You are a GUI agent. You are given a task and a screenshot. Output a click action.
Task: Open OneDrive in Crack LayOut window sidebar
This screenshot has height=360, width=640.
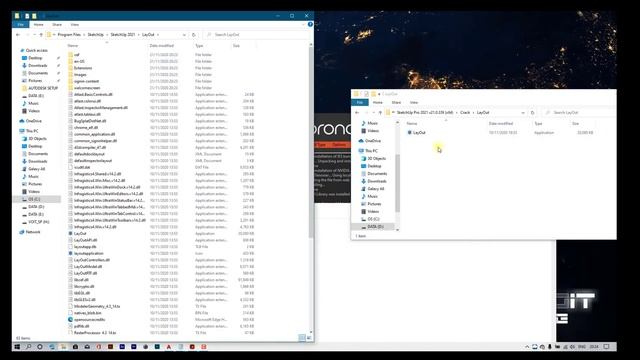pos(373,141)
